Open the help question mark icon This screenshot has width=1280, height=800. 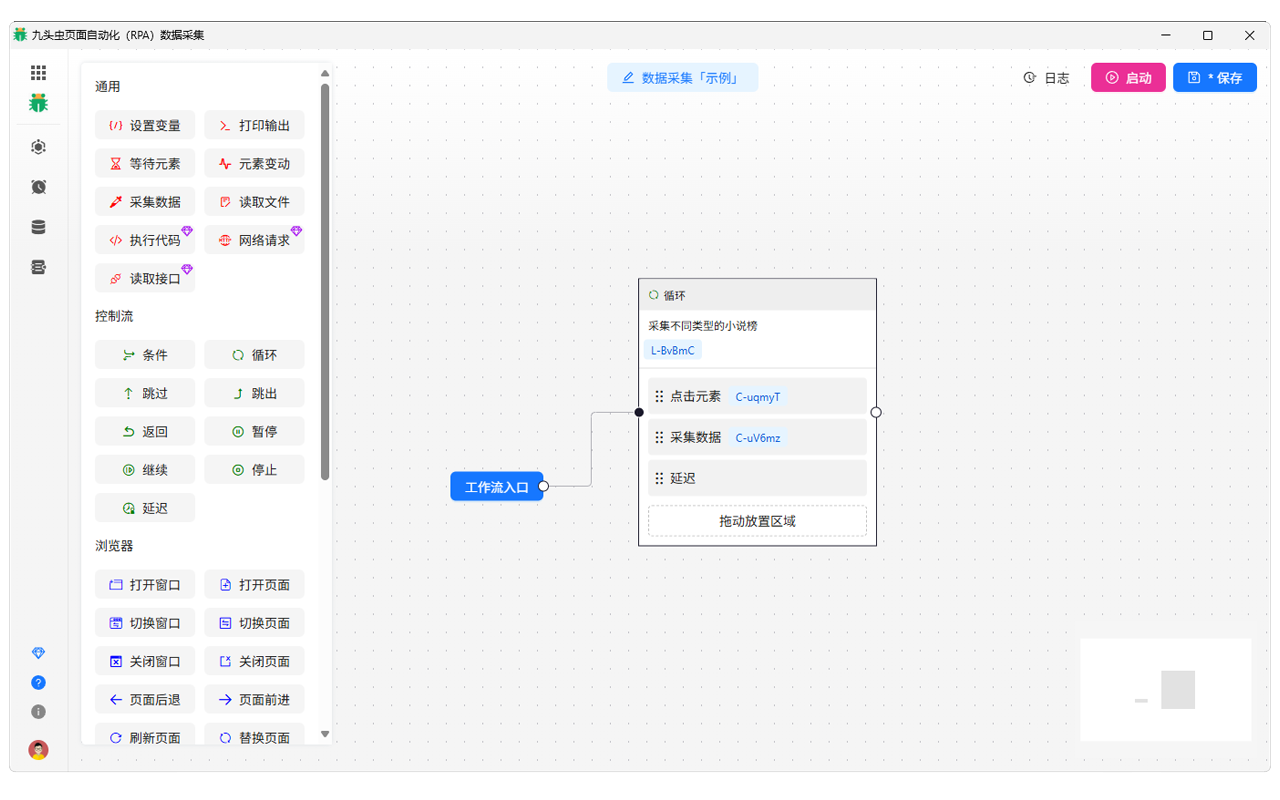tap(38, 683)
